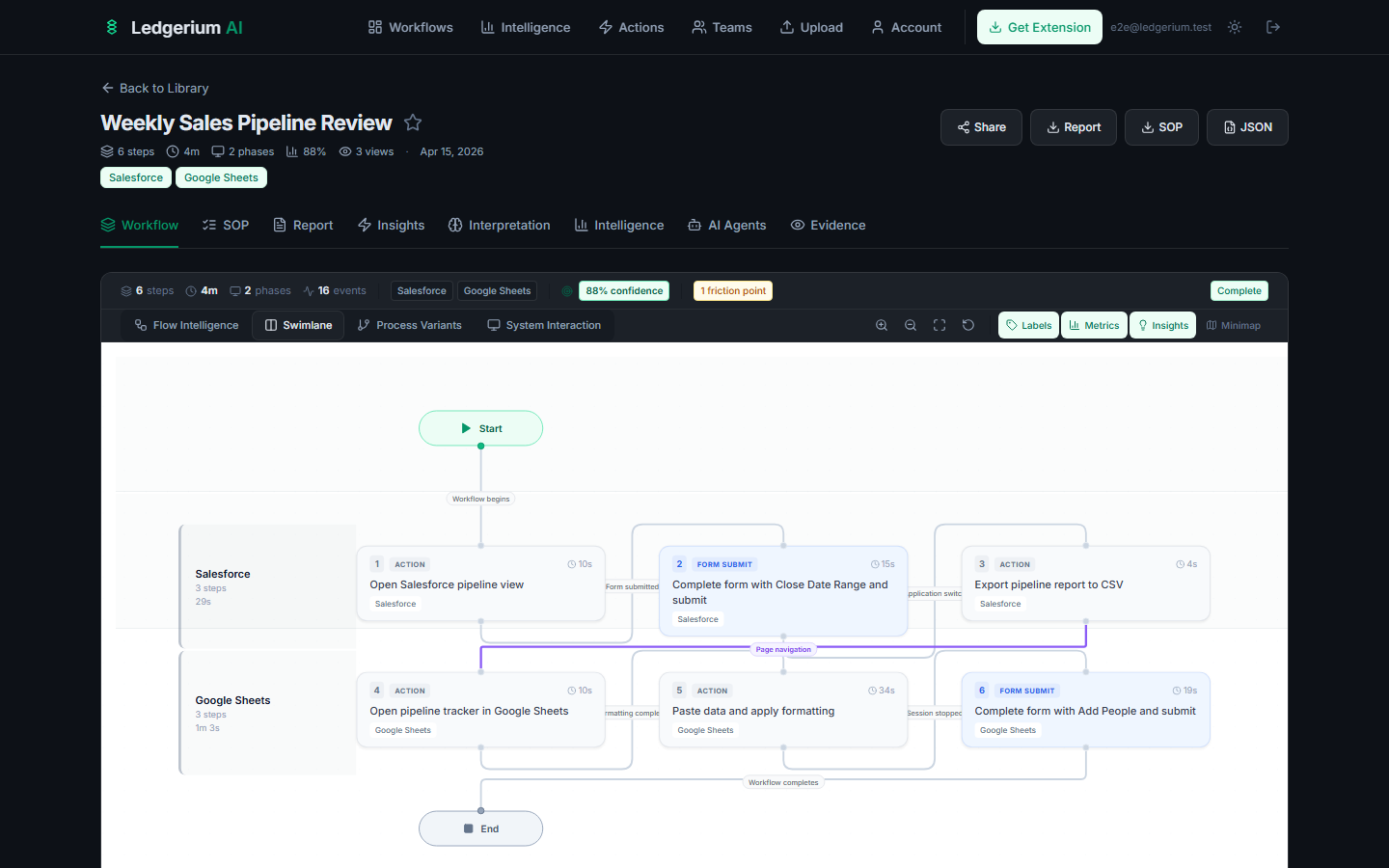Reset the canvas view rotation icon
1389x868 pixels.
click(968, 326)
